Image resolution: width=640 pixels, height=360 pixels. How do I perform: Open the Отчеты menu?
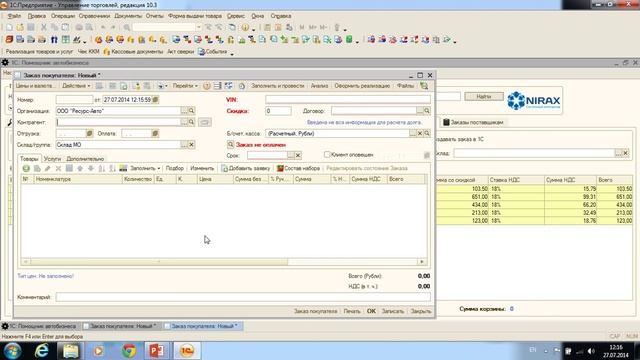coord(154,16)
